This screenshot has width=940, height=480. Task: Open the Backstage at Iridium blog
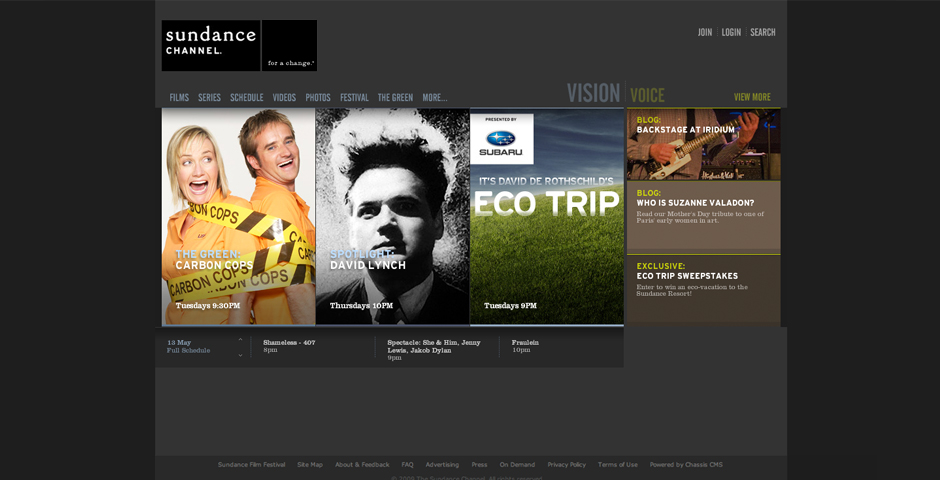[x=703, y=144]
